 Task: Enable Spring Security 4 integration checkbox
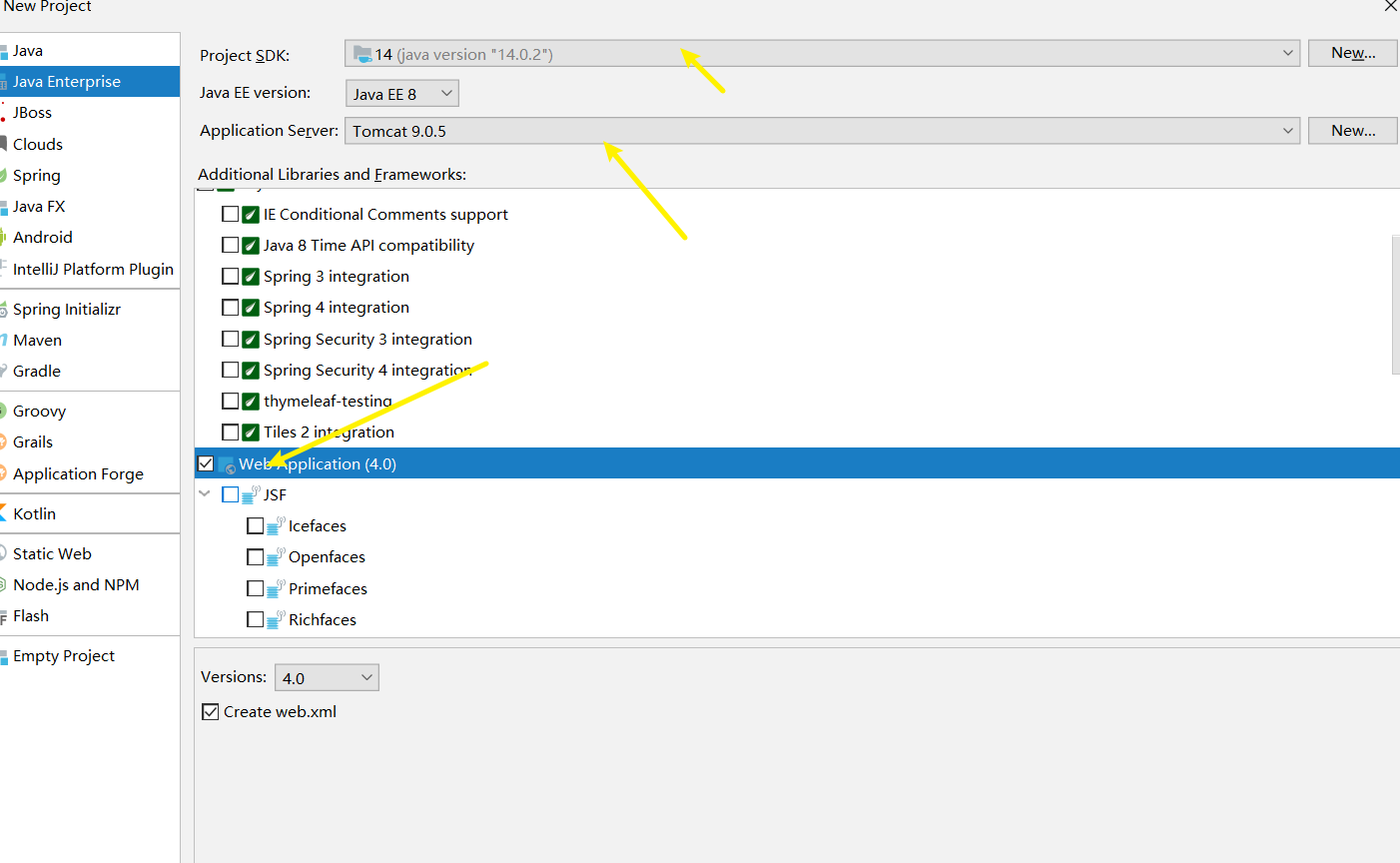click(230, 370)
